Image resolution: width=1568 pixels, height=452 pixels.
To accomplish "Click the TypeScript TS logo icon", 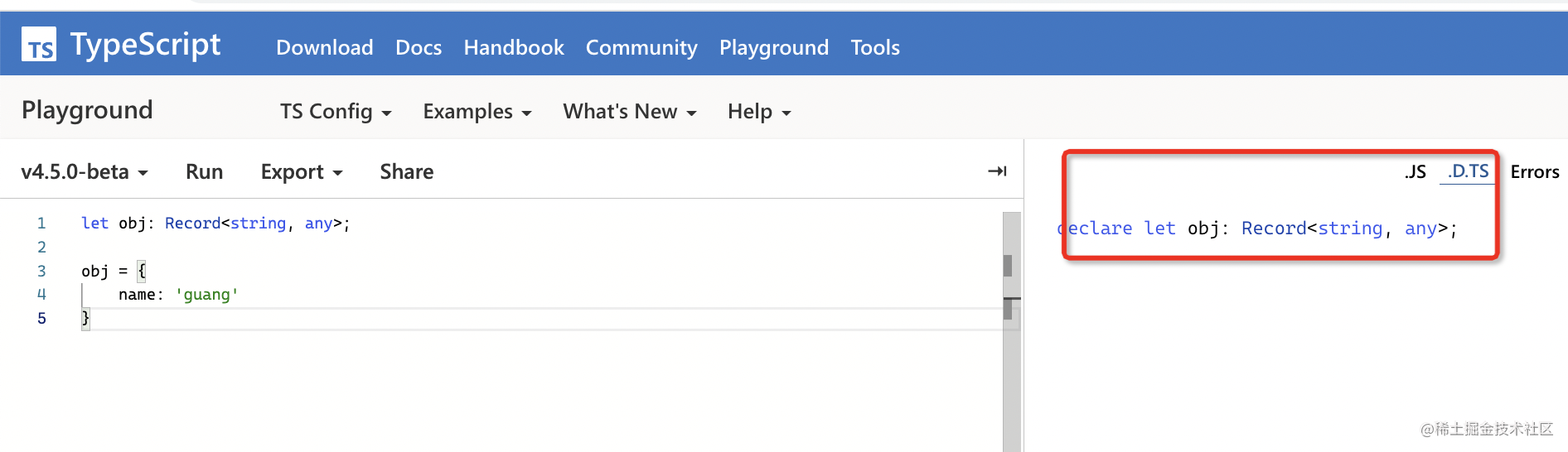I will pos(39,45).
